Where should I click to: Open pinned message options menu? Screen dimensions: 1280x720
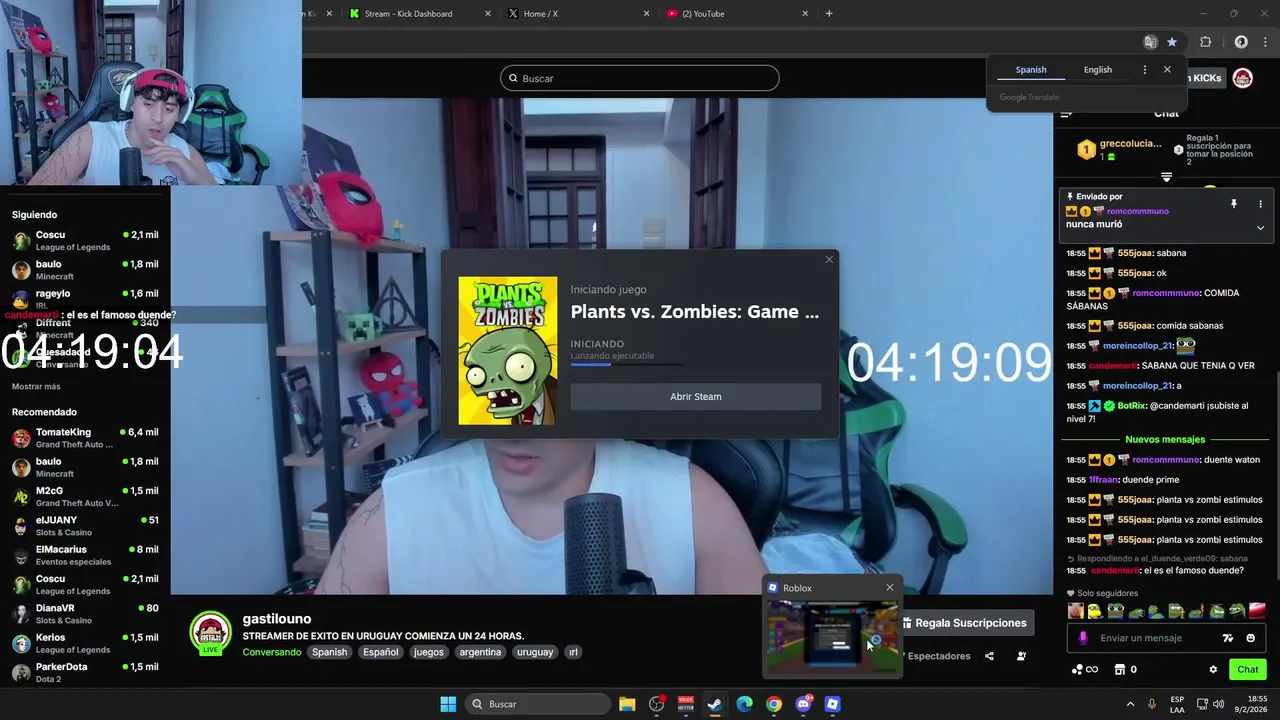pyautogui.click(x=1260, y=204)
